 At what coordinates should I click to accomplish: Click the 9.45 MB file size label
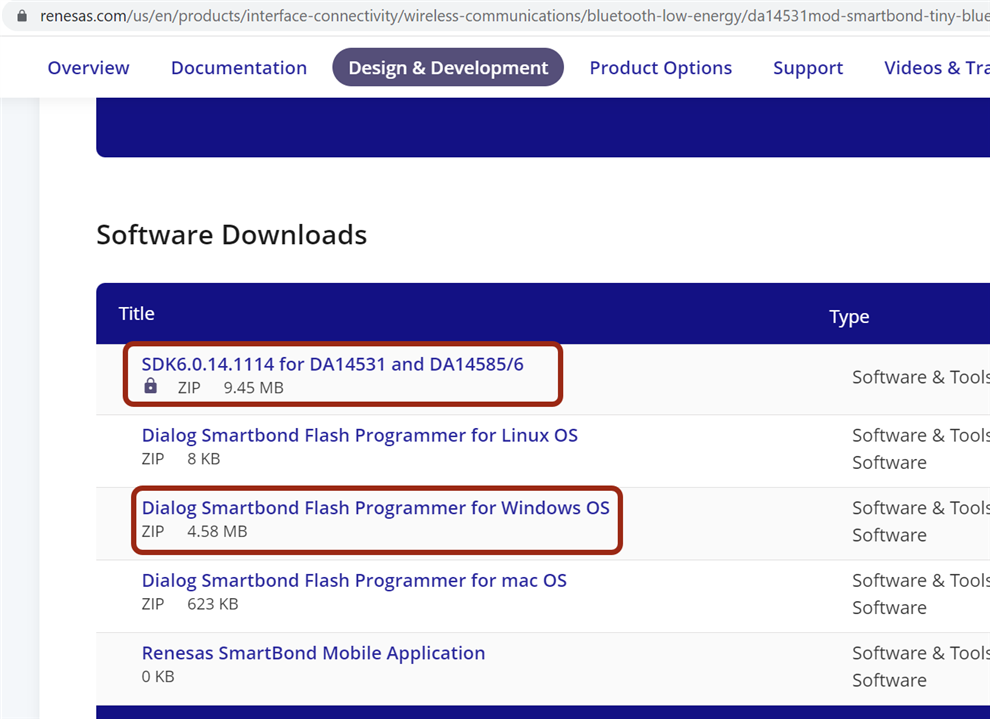point(253,387)
